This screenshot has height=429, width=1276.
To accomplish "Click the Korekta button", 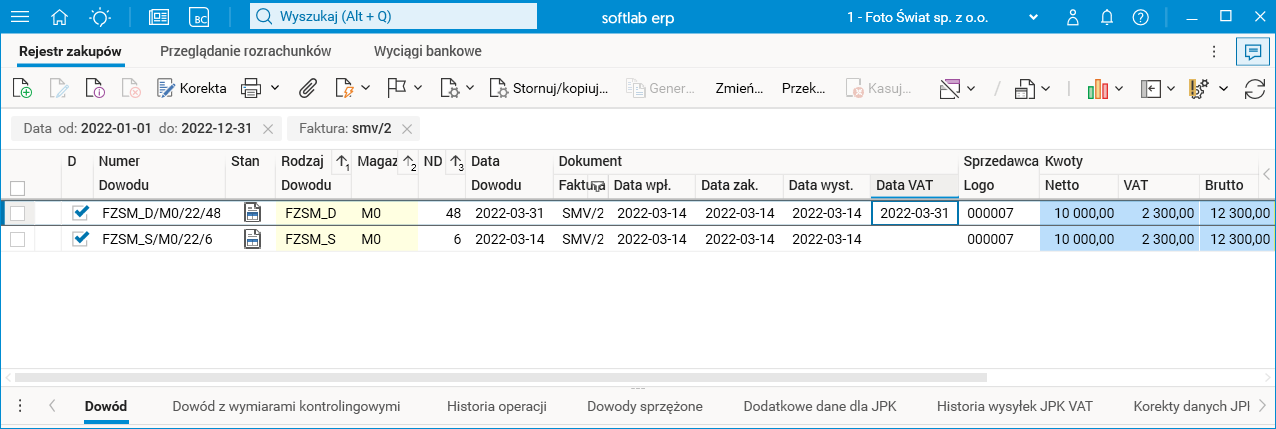I will 192,89.
